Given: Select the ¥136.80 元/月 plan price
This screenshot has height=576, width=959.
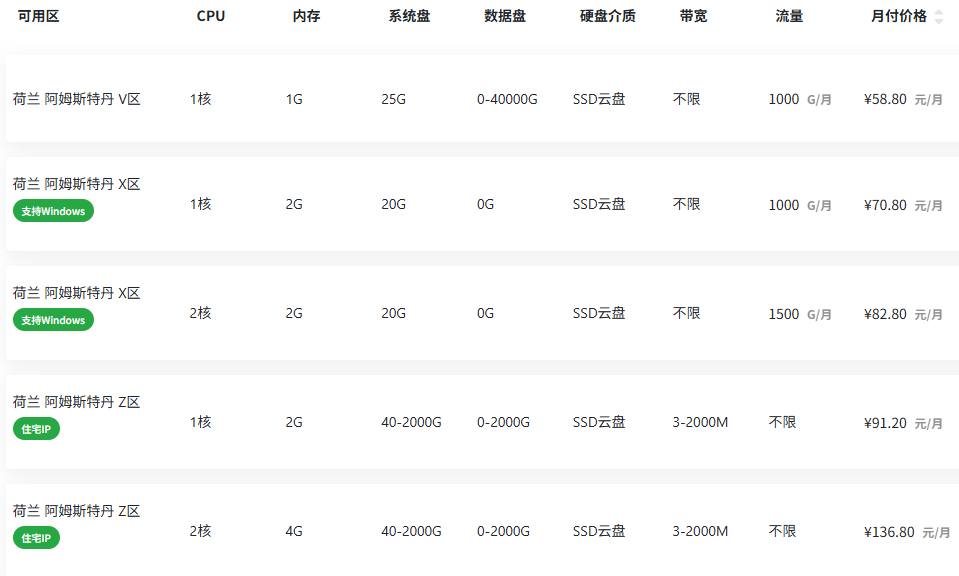Looking at the screenshot, I should click(907, 531).
